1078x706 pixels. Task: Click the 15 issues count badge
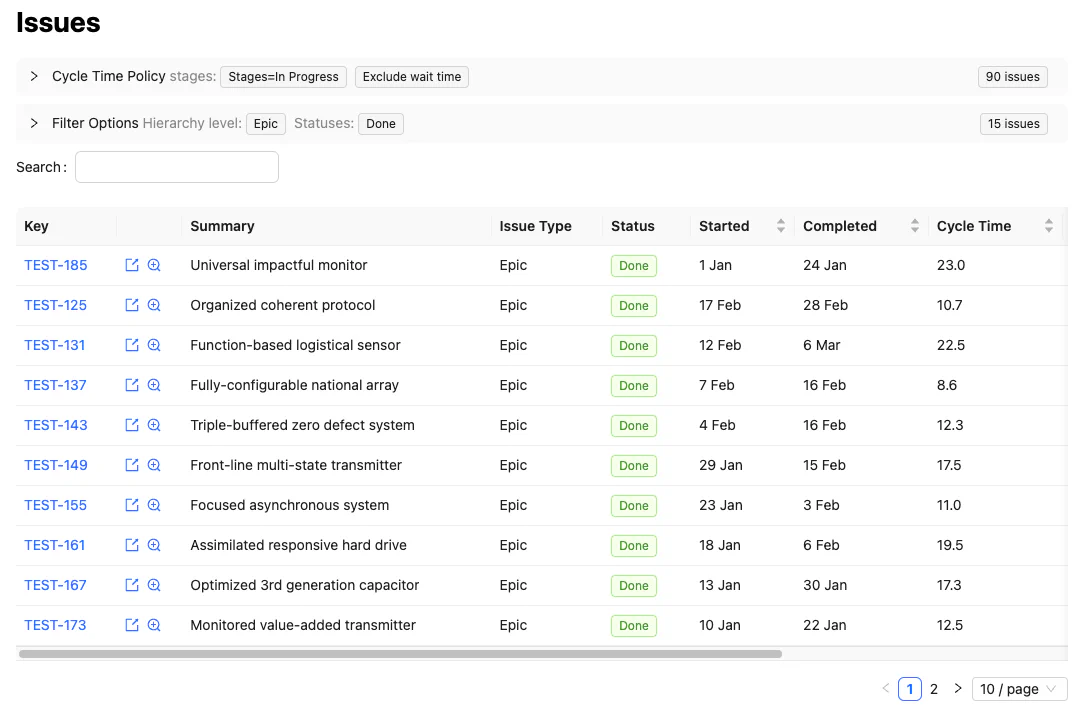1013,124
